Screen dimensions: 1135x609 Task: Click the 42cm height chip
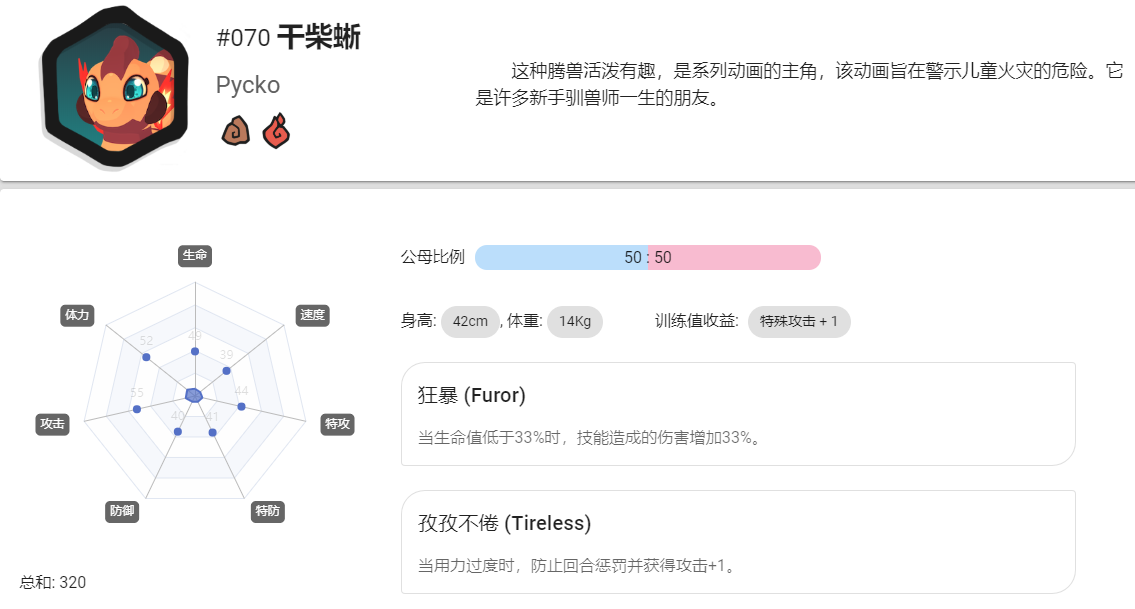(x=471, y=322)
